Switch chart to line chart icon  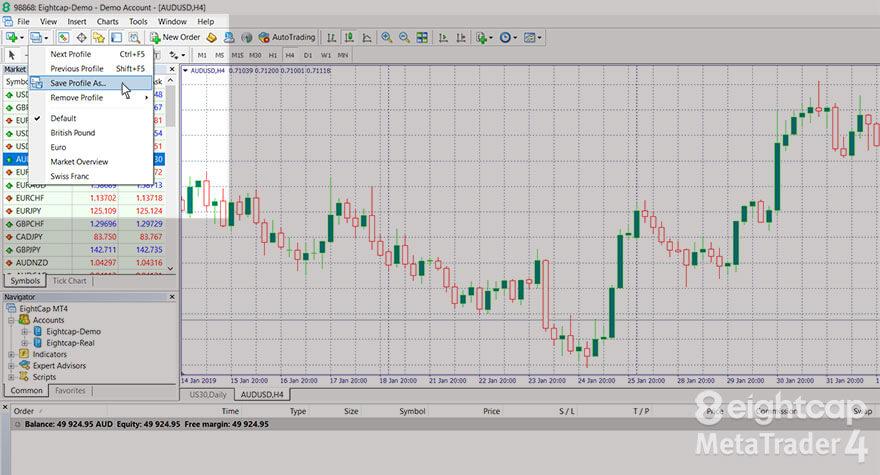point(367,38)
